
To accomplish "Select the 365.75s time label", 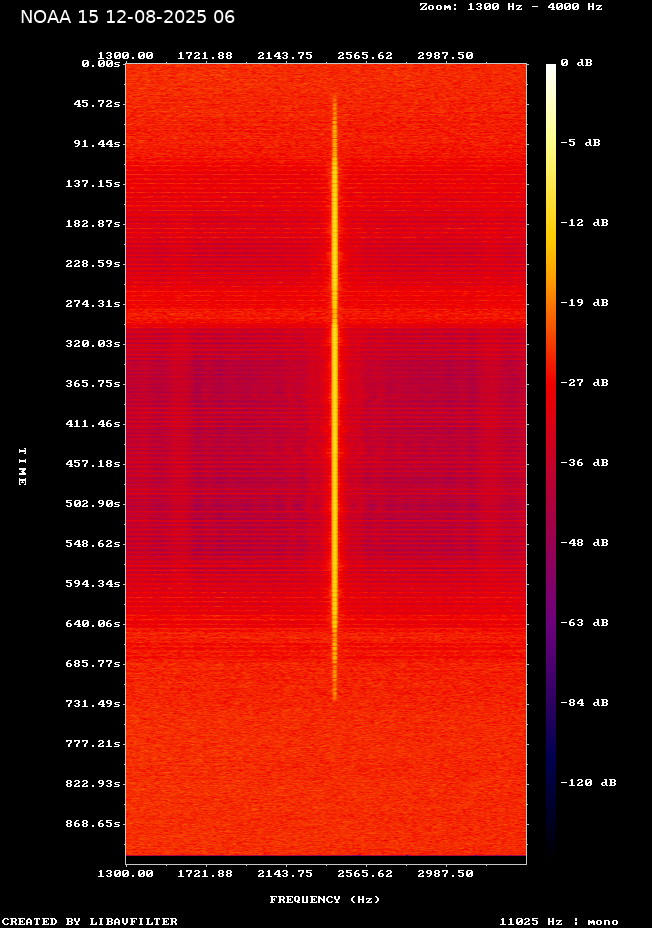I will (93, 384).
